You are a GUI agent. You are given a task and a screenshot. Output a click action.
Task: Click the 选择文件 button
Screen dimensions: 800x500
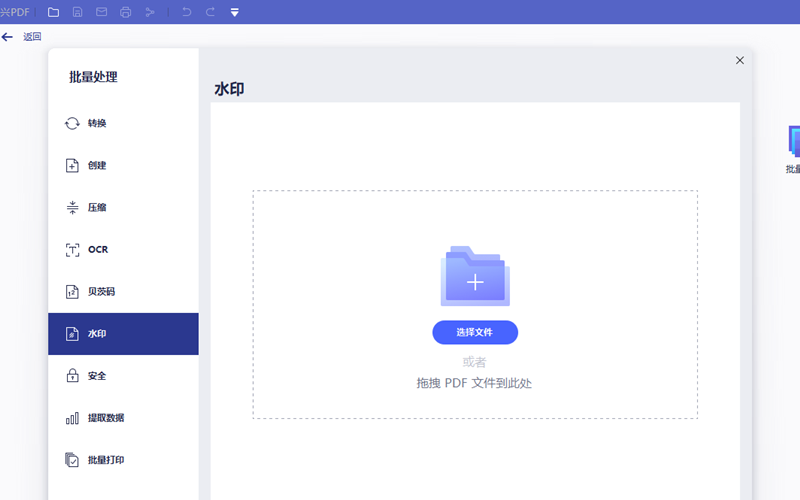[x=475, y=332]
